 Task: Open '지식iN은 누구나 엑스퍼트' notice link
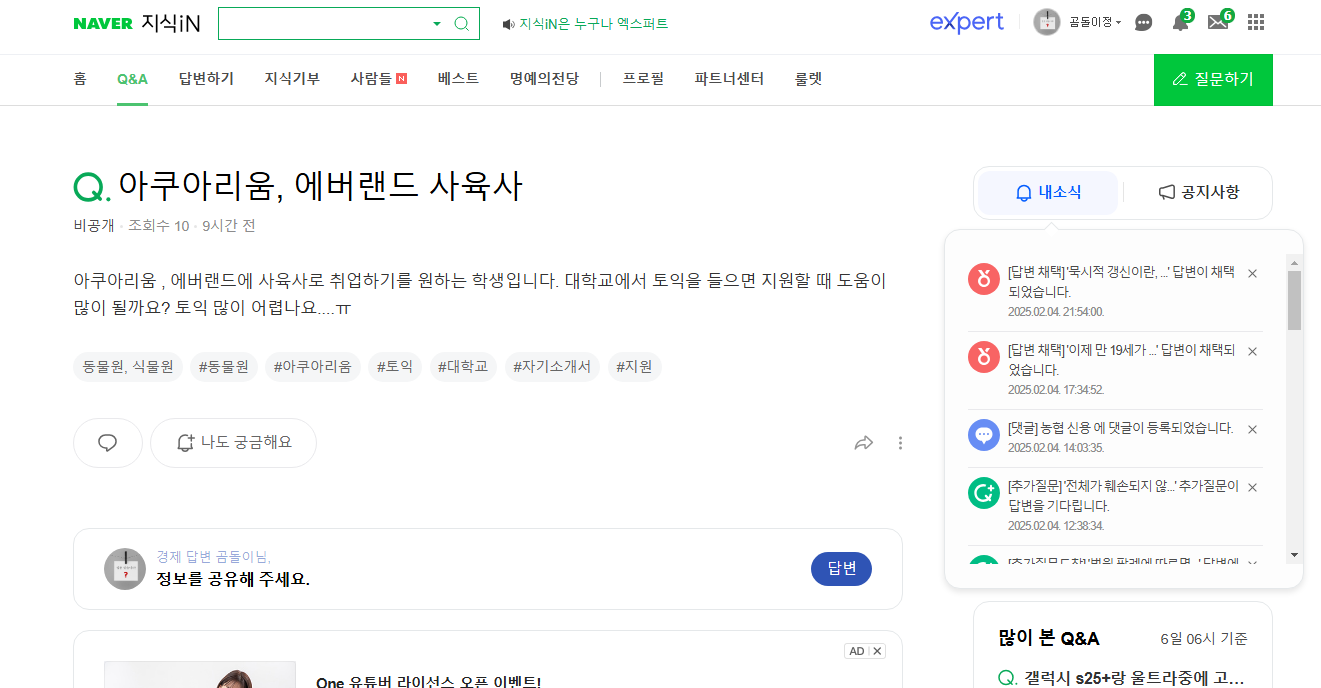pos(594,24)
